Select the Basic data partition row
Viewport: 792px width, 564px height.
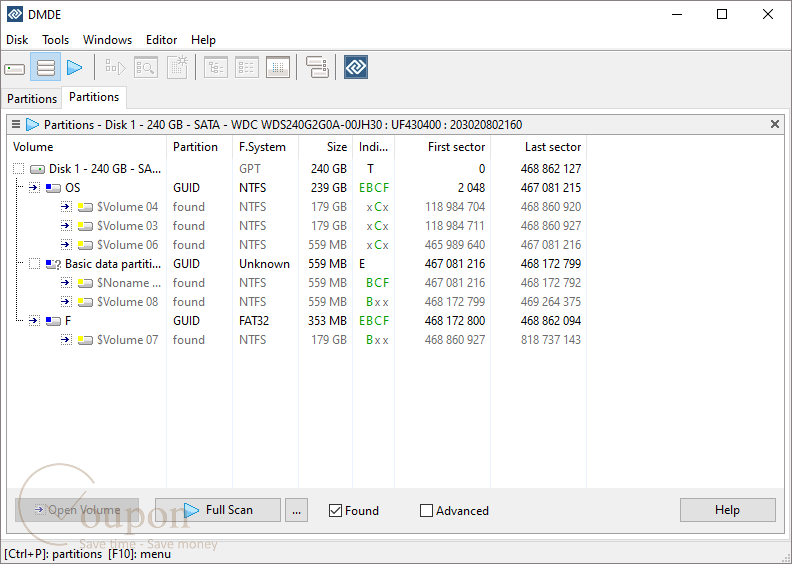(297, 264)
